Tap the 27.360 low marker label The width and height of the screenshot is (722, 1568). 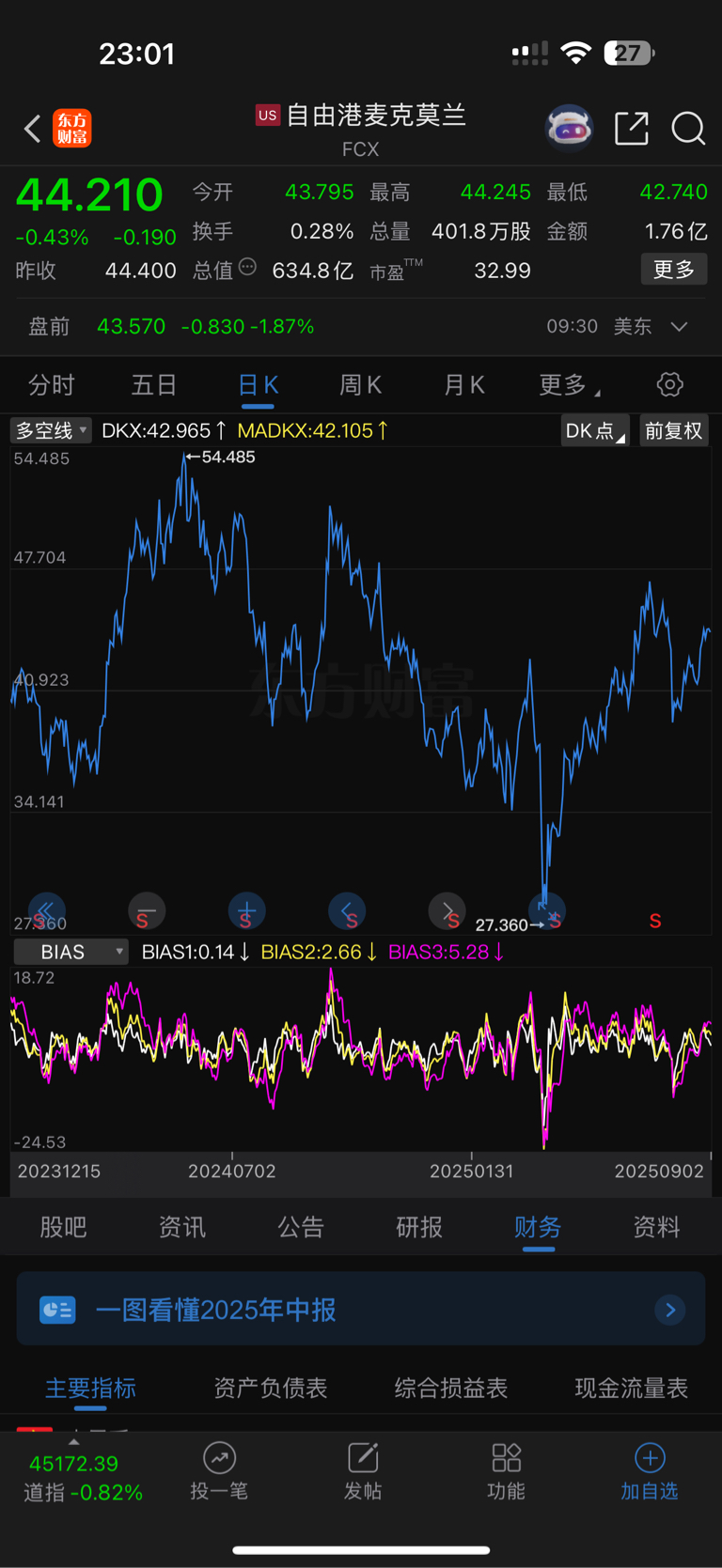coord(509,924)
